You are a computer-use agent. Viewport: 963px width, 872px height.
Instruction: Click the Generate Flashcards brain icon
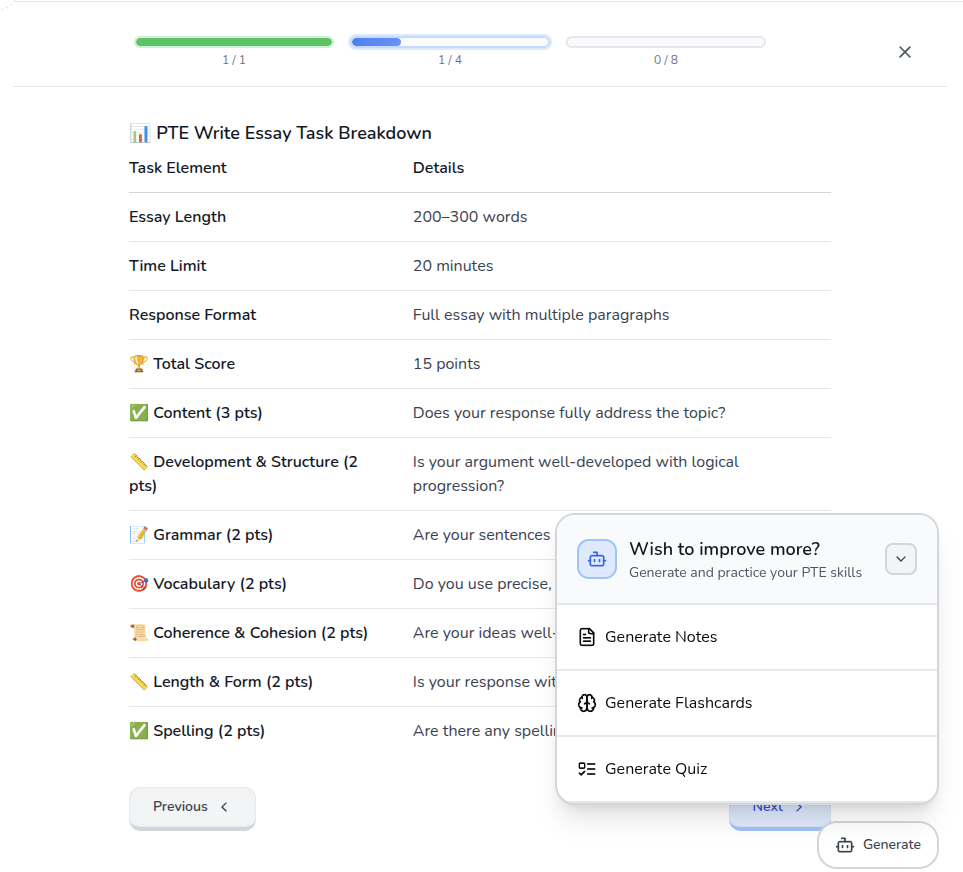[587, 703]
